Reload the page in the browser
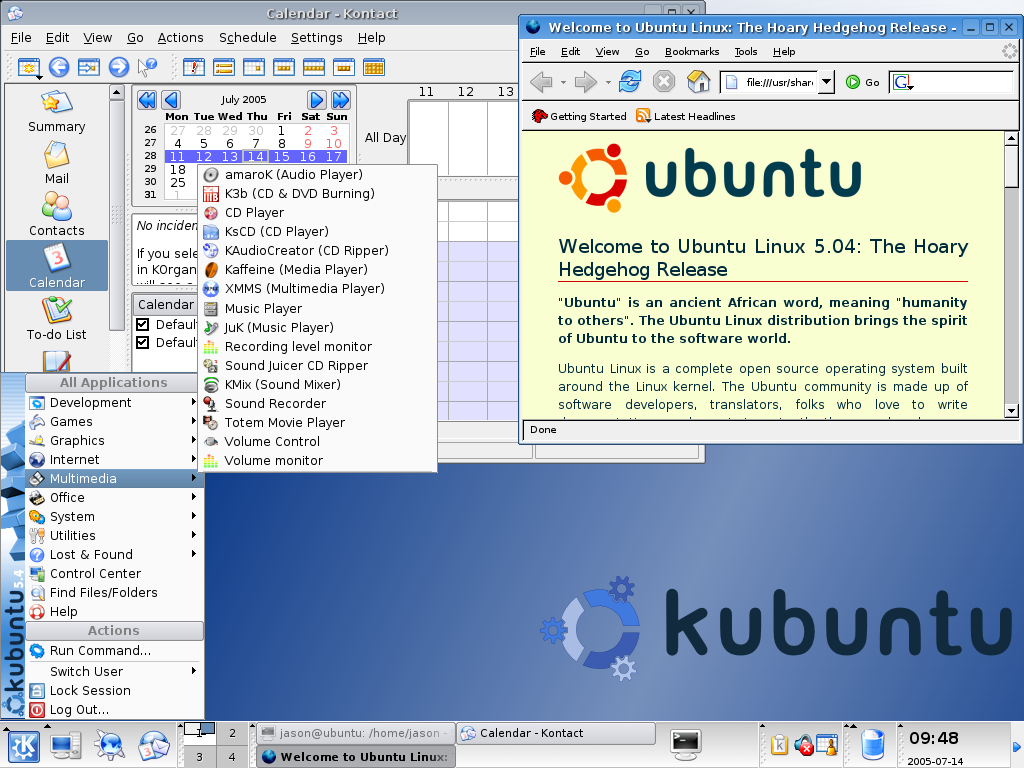Image resolution: width=1024 pixels, height=768 pixels. point(630,82)
